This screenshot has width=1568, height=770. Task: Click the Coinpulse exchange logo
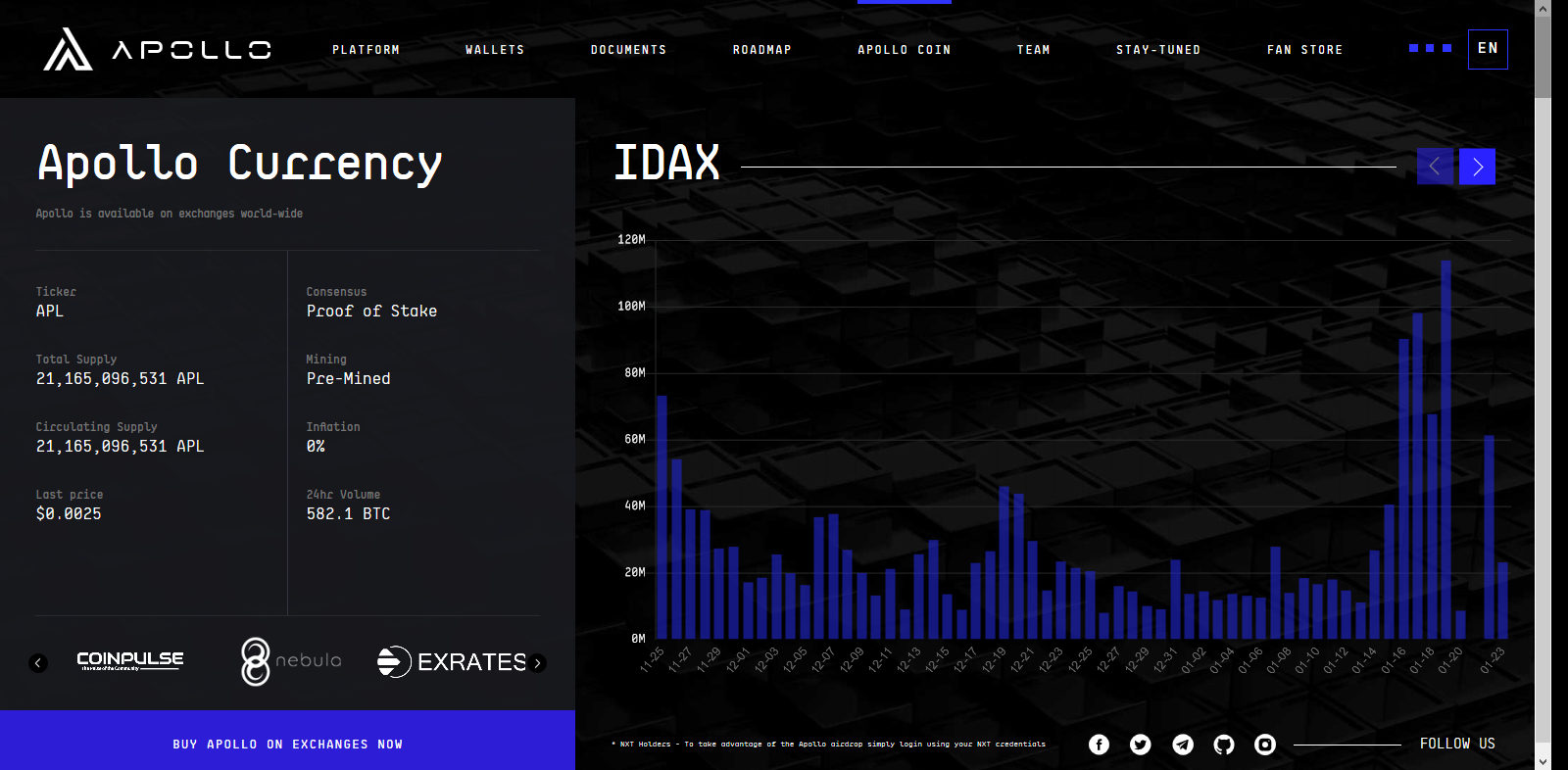coord(130,661)
